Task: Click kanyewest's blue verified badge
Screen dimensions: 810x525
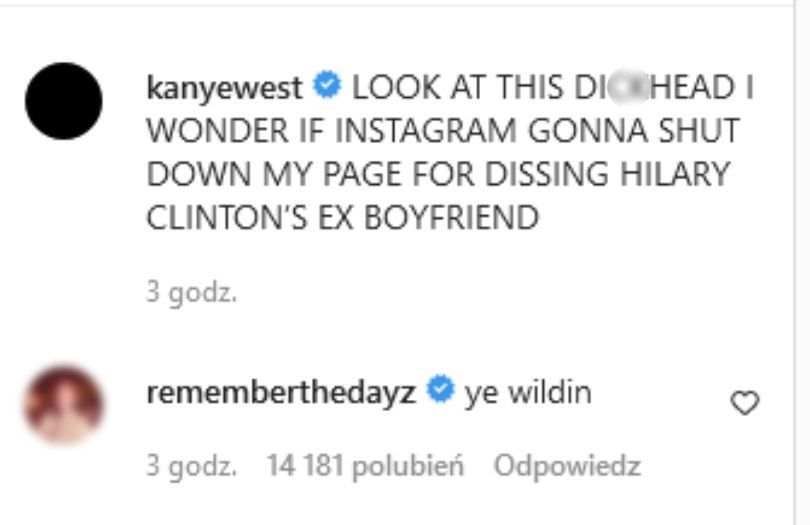Action: tap(327, 85)
